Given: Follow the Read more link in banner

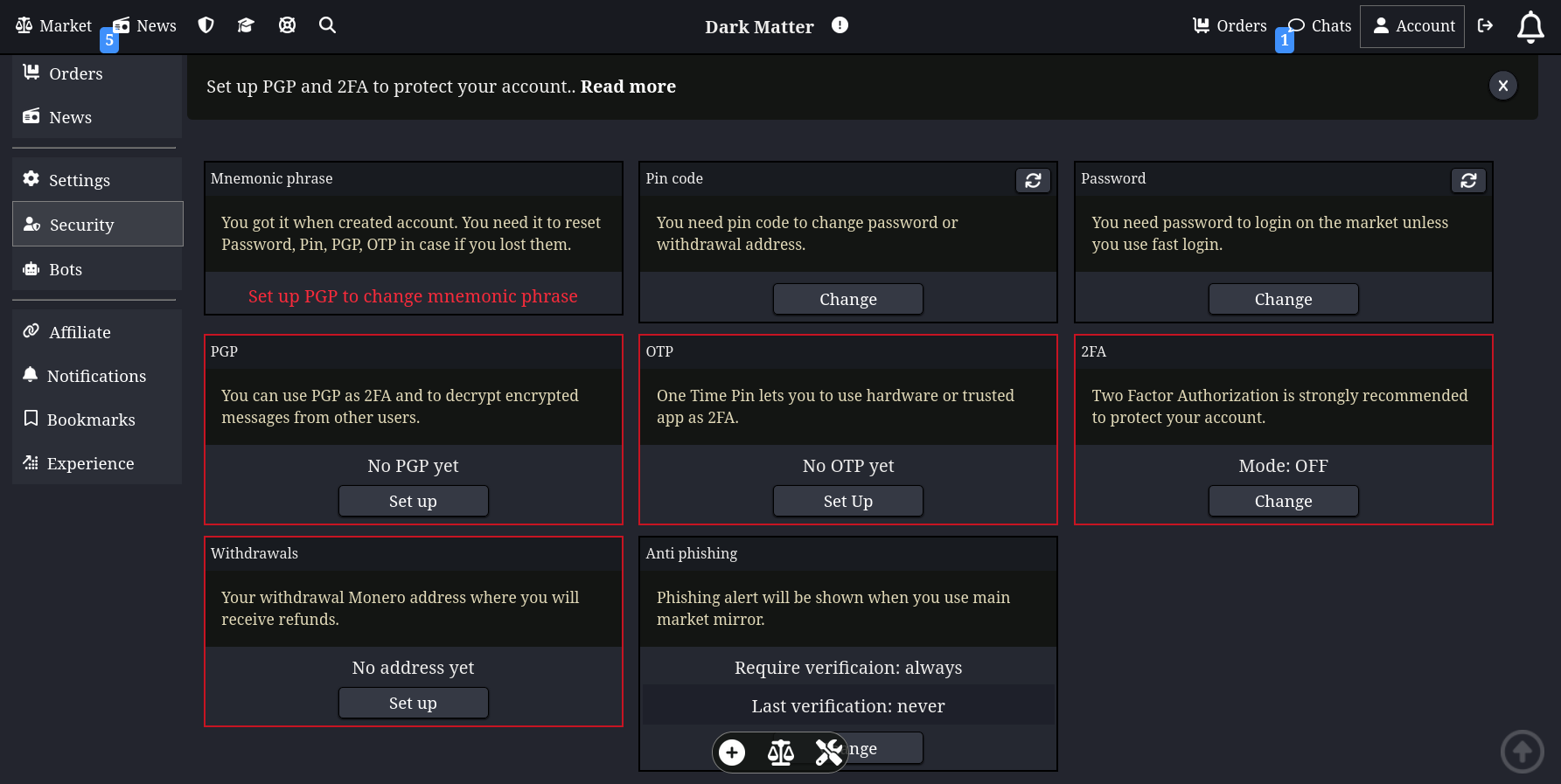Looking at the screenshot, I should click(628, 87).
